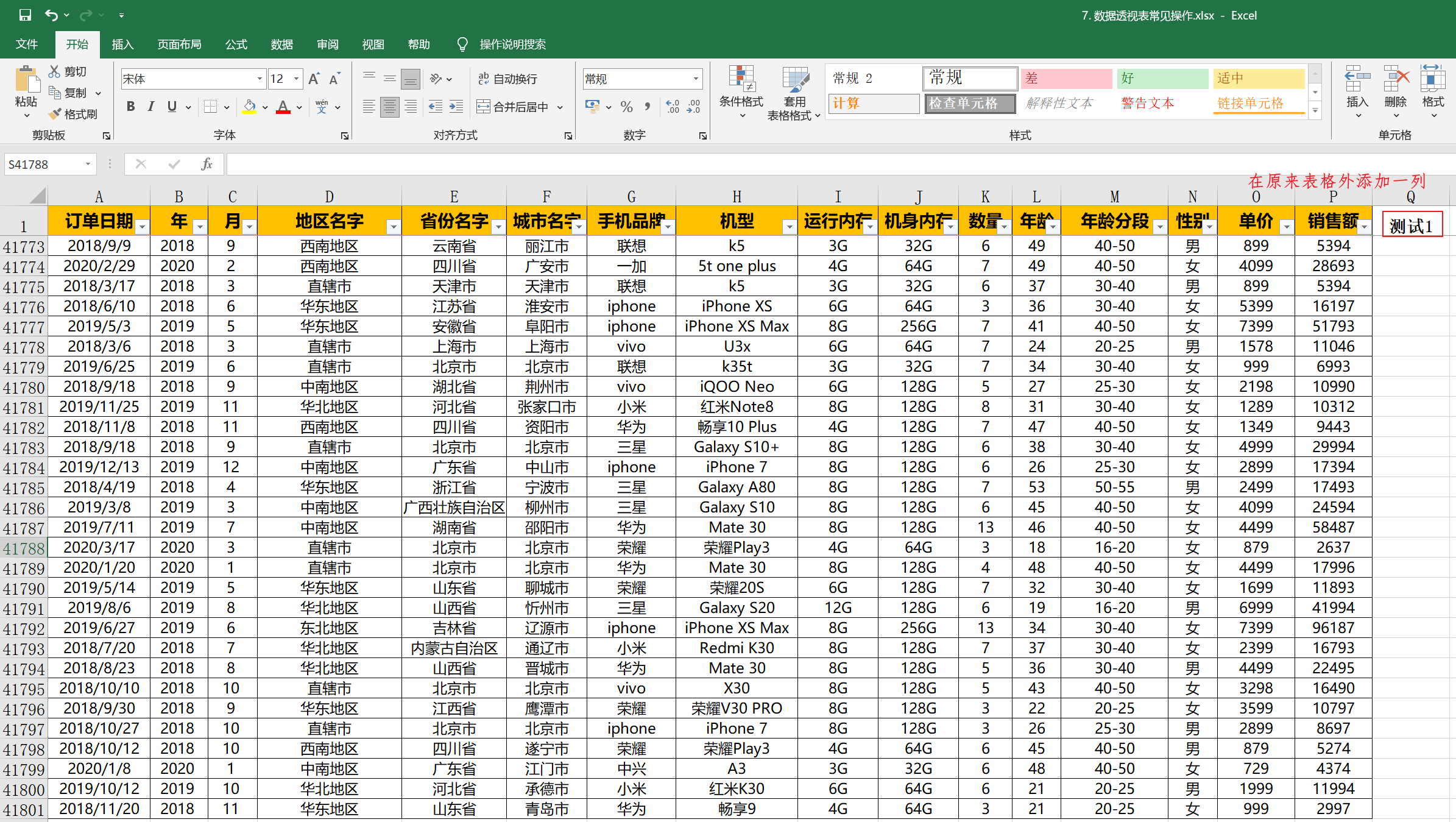Switch to the 视图 (View) tab
This screenshot has height=822, width=1456.
pos(373,44)
